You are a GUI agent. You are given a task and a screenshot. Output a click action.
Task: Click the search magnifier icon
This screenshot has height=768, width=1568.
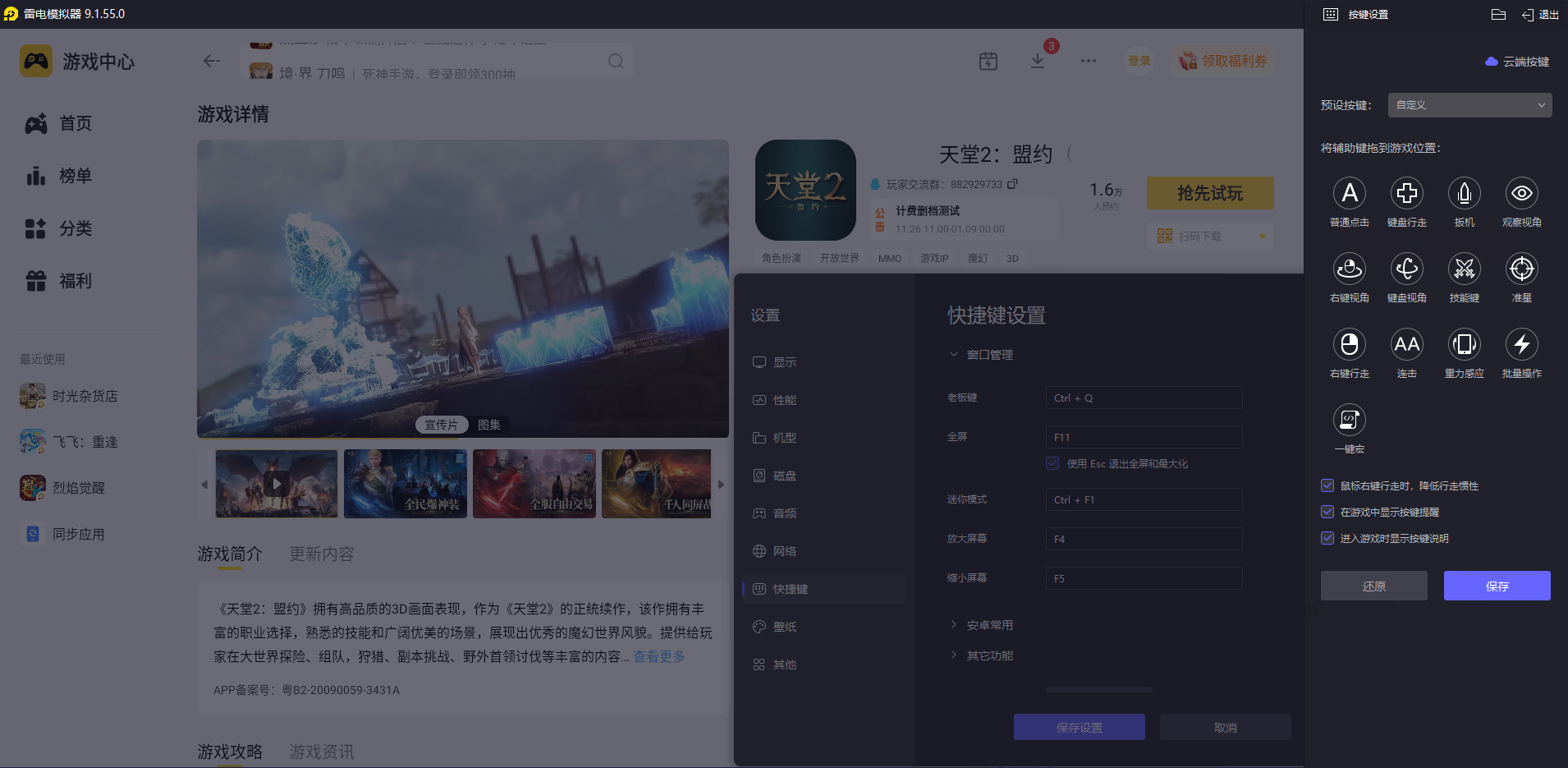click(x=616, y=61)
